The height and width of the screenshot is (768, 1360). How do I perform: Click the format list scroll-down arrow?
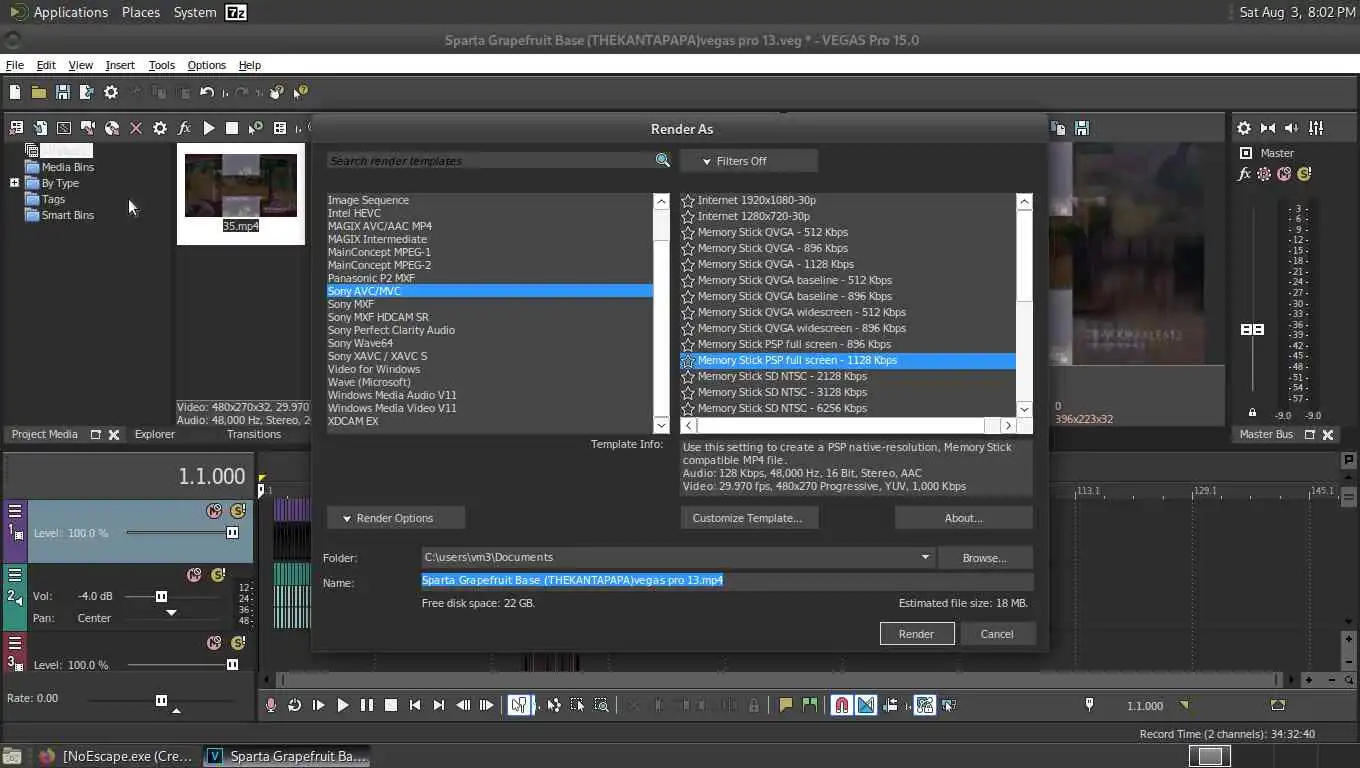click(x=661, y=425)
